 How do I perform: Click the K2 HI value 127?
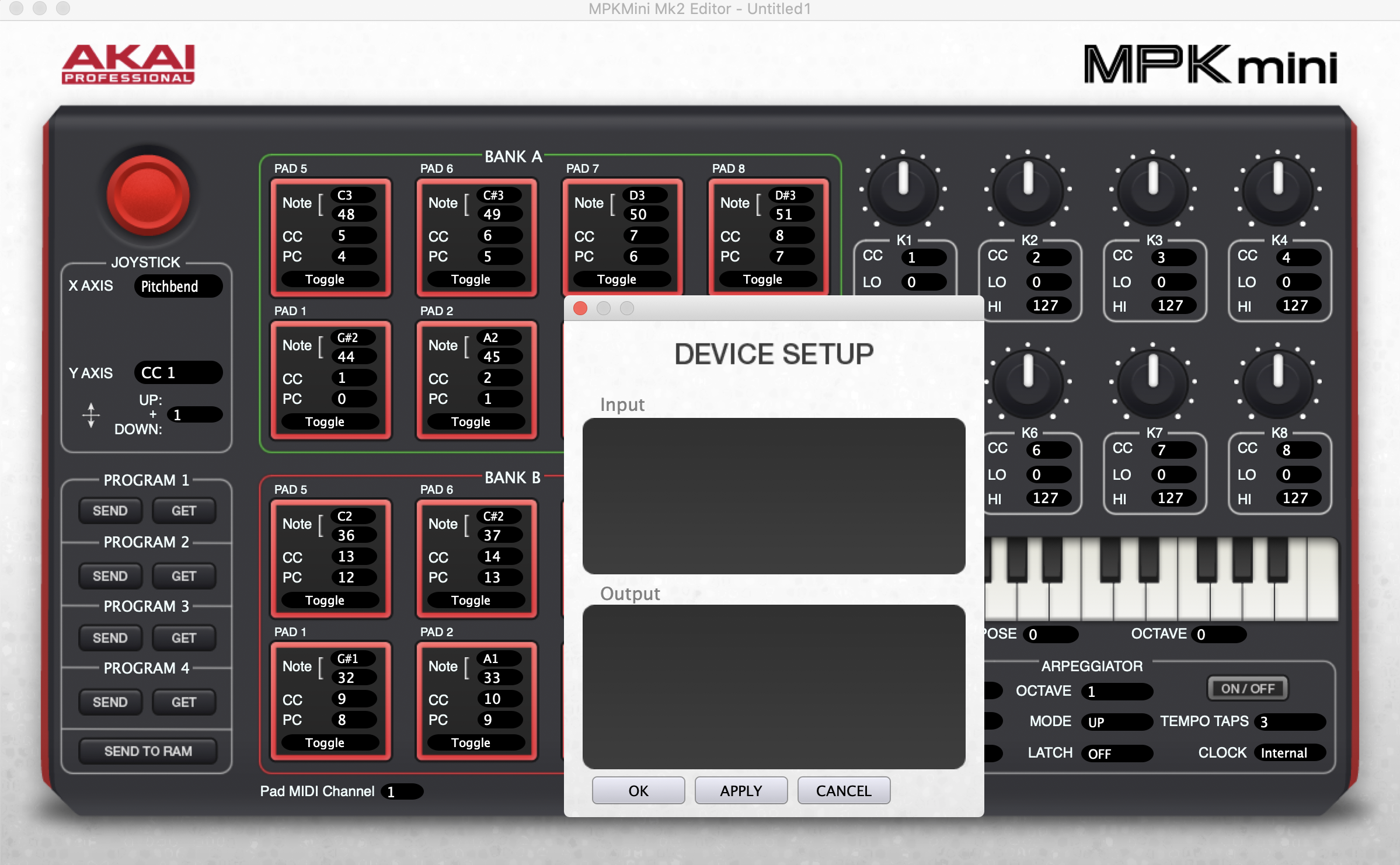[1049, 305]
